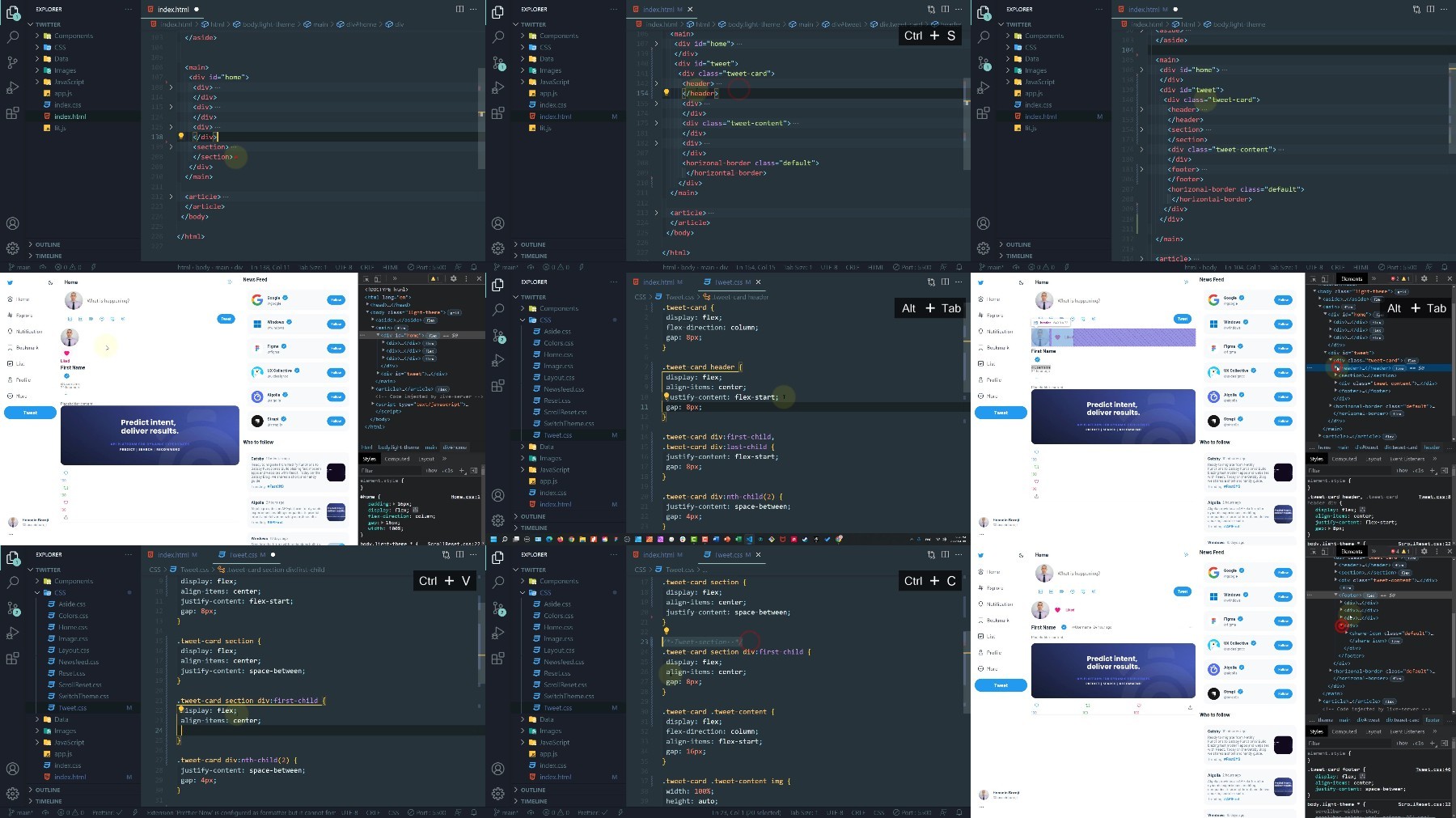1456x818 pixels.
Task: Open Extensions view in the Ctrl + S VS Code window
Action: 498,113
